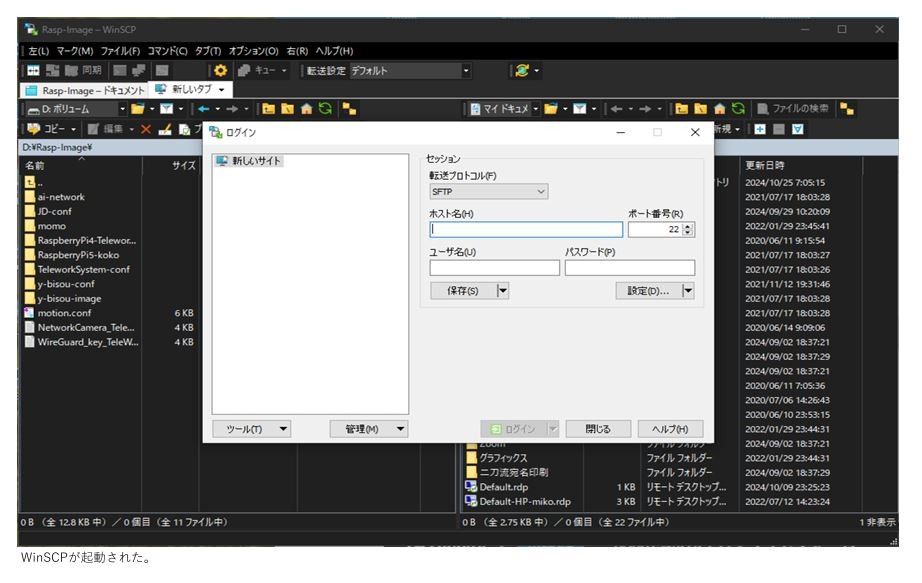The image size is (922, 583).
Task: Open the マーク(M) menu
Action: pyautogui.click(x=75, y=51)
